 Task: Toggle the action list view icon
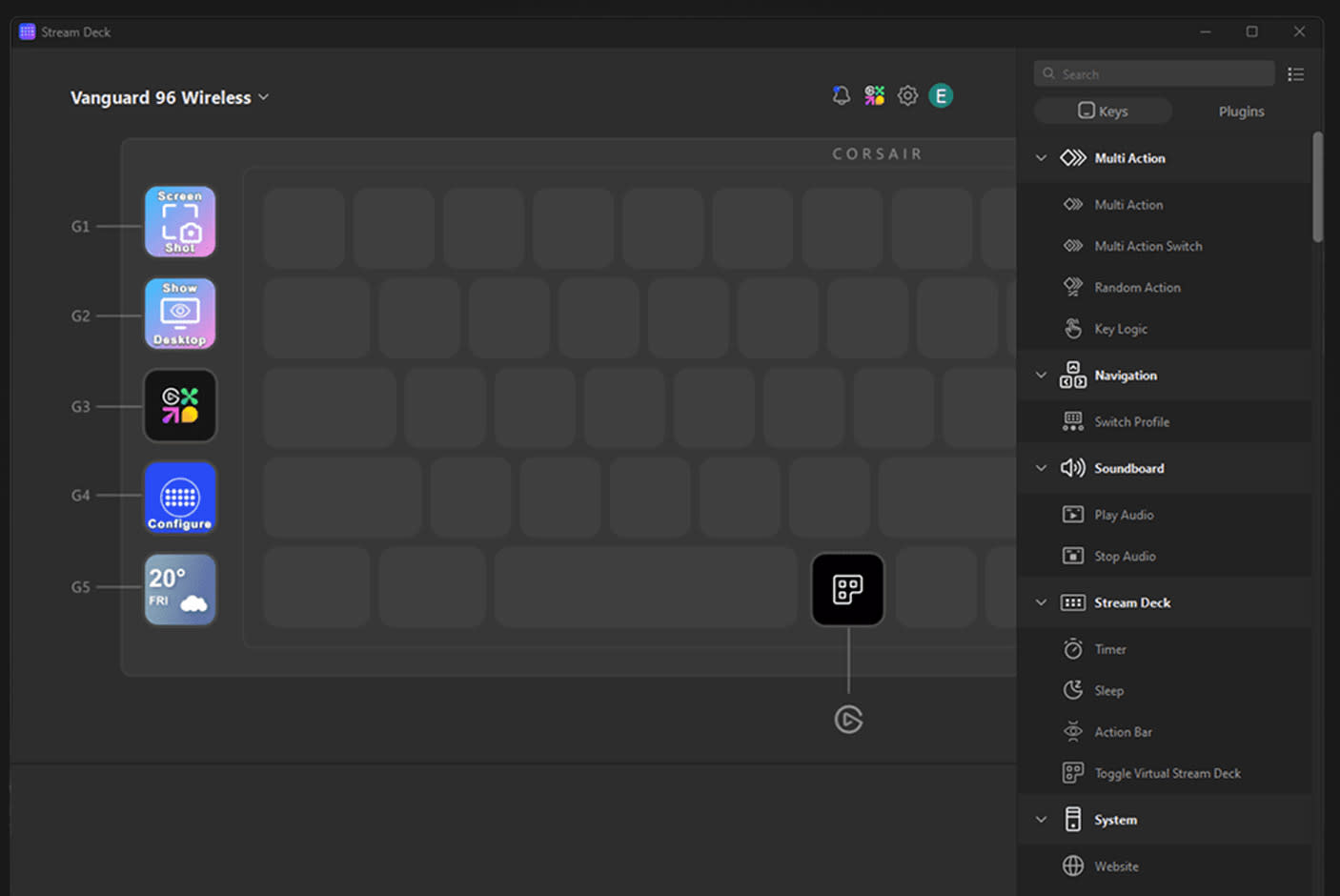point(1295,74)
